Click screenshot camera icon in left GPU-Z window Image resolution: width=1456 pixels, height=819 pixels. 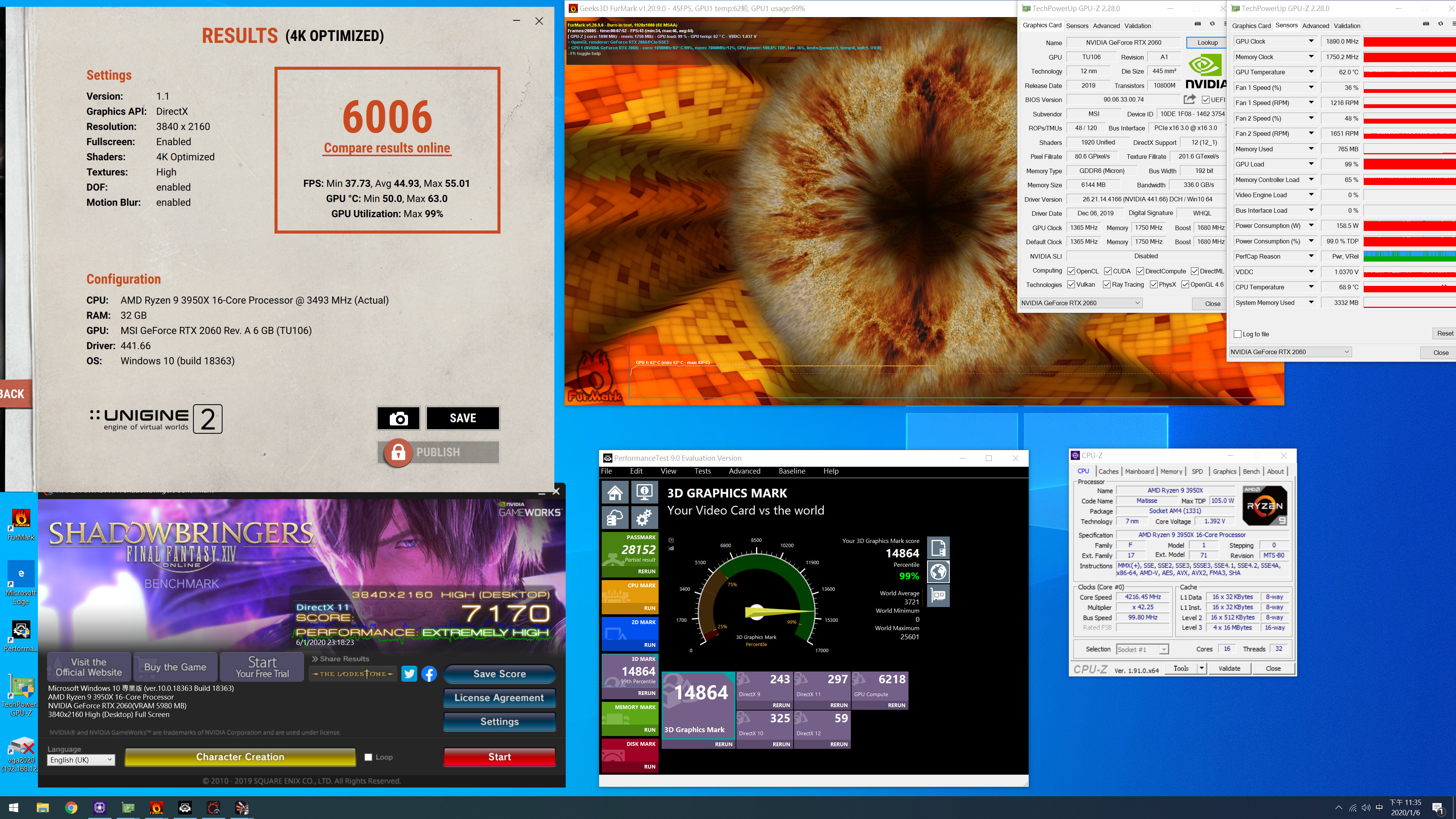click(x=1197, y=24)
